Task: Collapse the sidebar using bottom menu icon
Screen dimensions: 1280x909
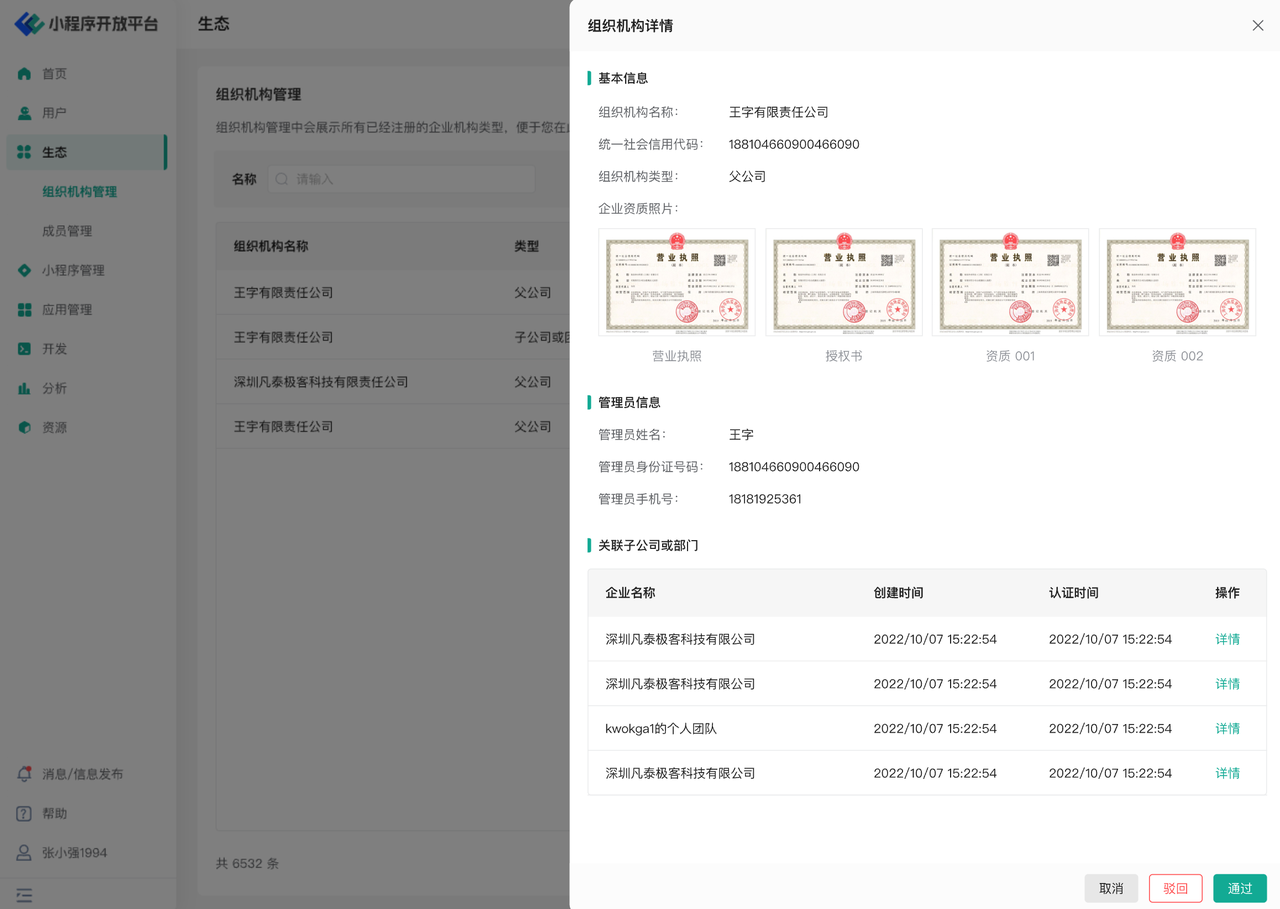Action: click(25, 896)
